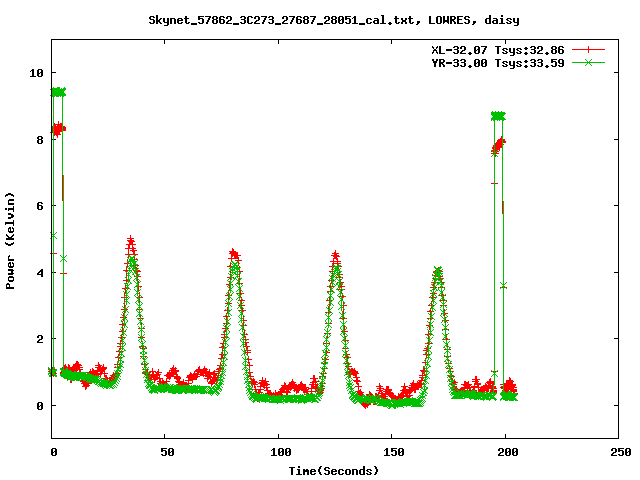Click the first red peak near 35 seconds
Screen dimensions: 640x480
[x=131, y=242]
